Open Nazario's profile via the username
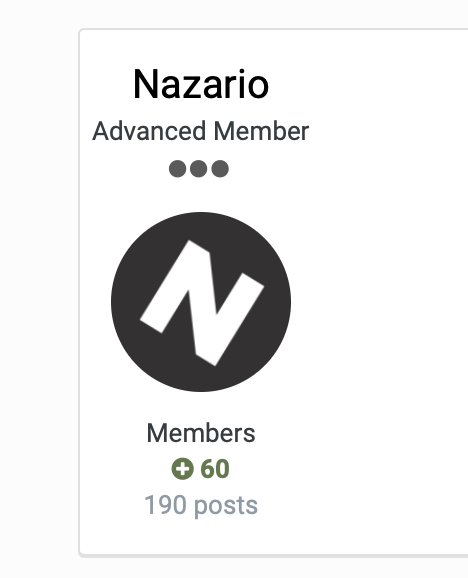Screen dimensions: 468x578 point(201,85)
